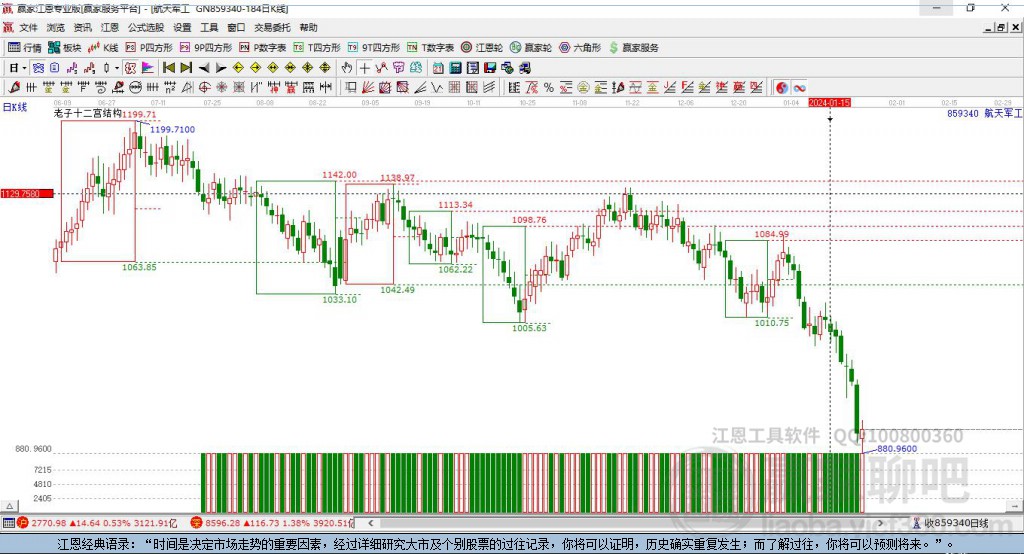The image size is (1024, 554).
Task: Open the 江恩 menu
Action: pyautogui.click(x=110, y=28)
